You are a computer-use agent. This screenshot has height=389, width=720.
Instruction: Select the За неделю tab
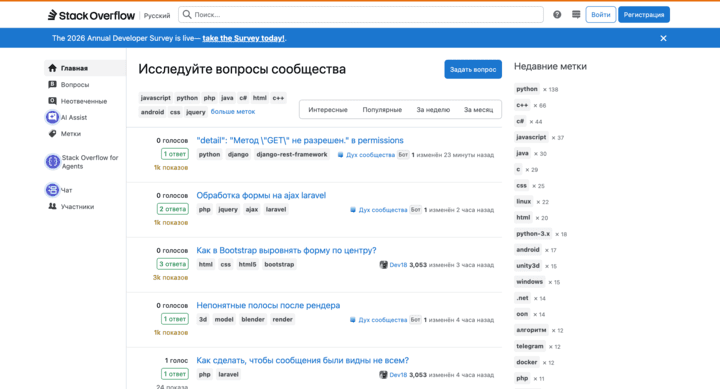coord(433,110)
